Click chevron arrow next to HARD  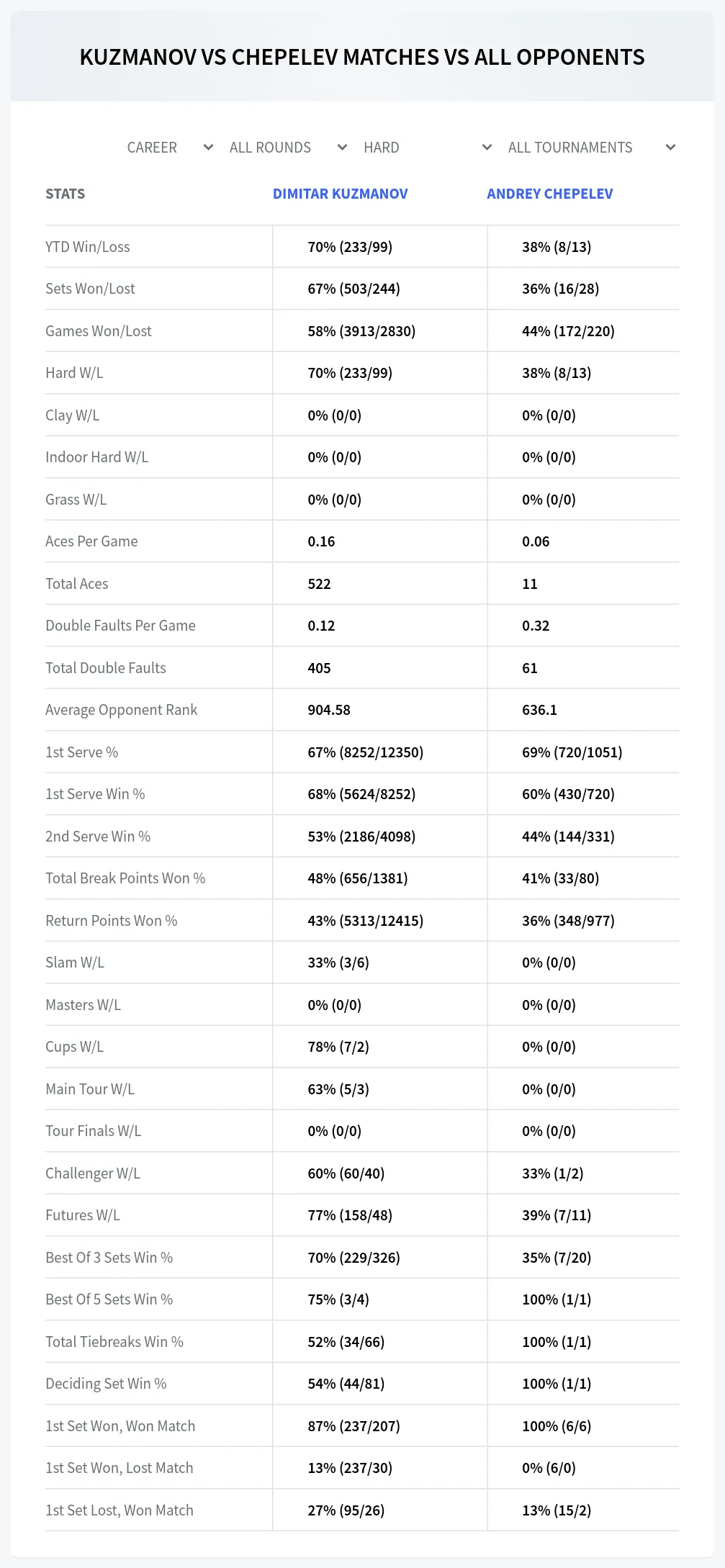(x=487, y=148)
